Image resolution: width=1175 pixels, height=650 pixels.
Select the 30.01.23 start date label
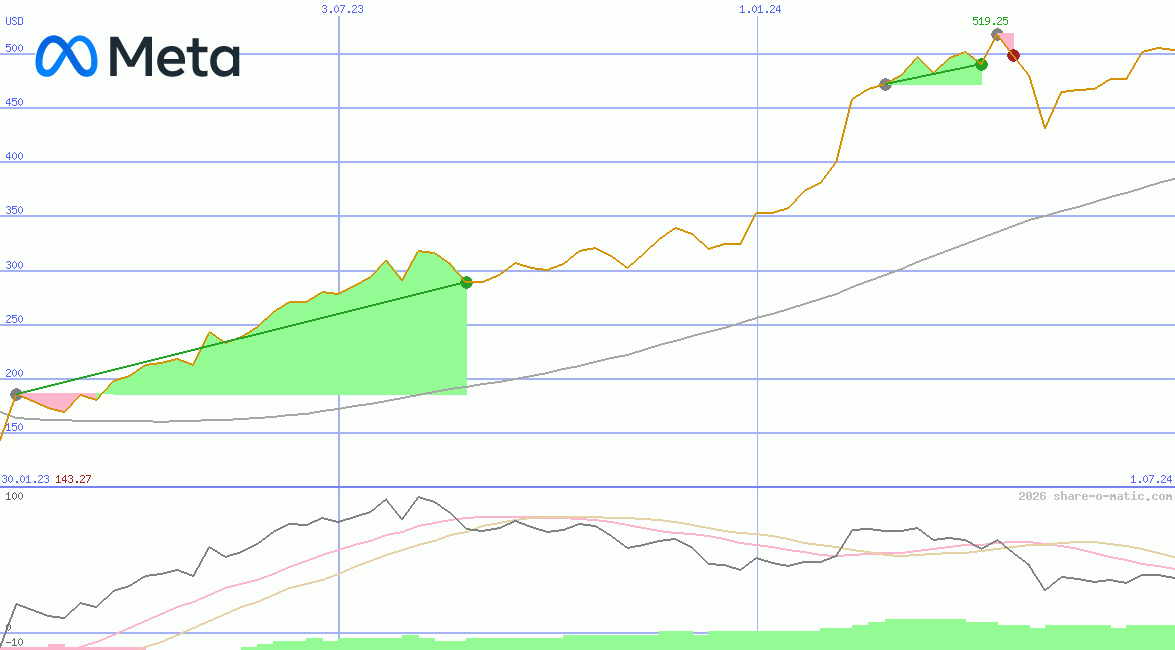tap(26, 479)
